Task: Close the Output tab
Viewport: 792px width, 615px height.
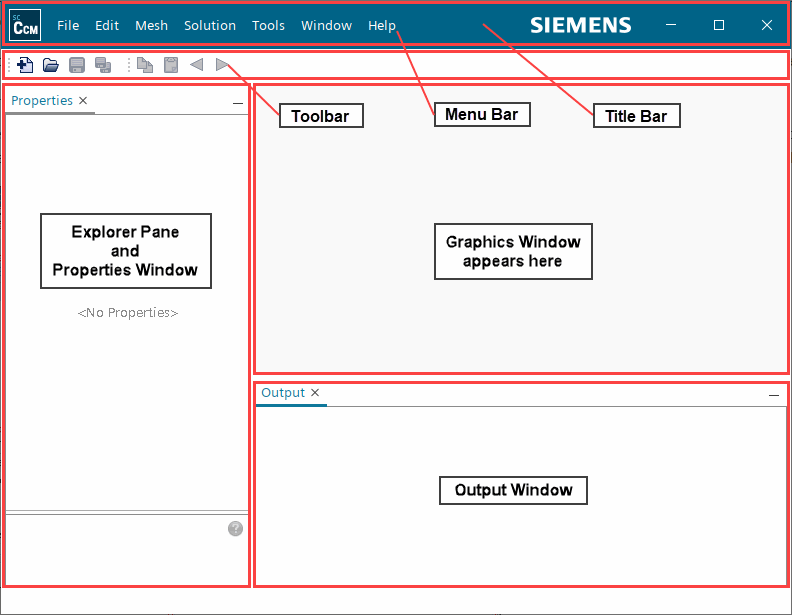Action: 315,392
